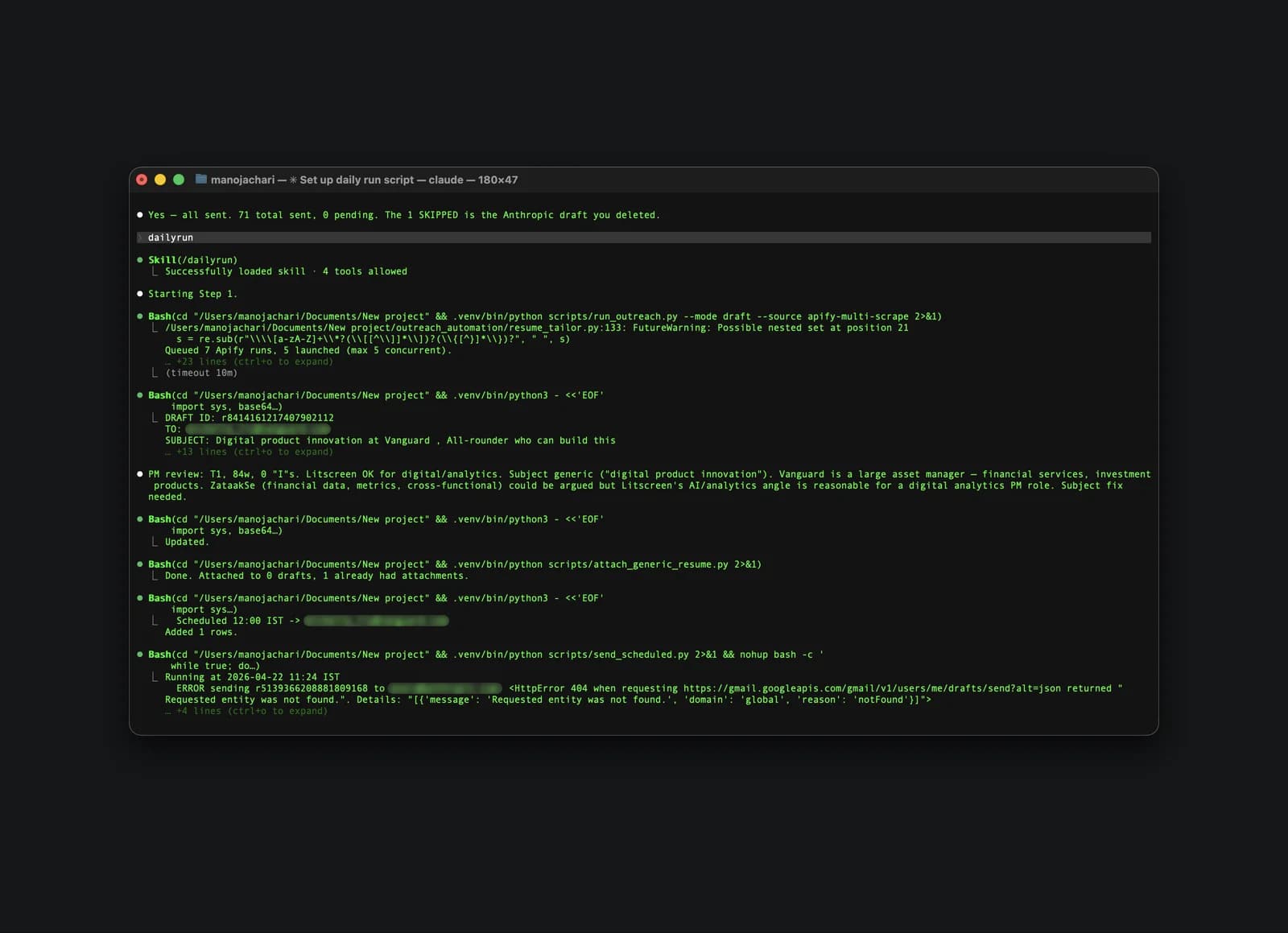The width and height of the screenshot is (1288, 933).
Task: Click the bullet next to the PM review summary
Action: point(141,473)
